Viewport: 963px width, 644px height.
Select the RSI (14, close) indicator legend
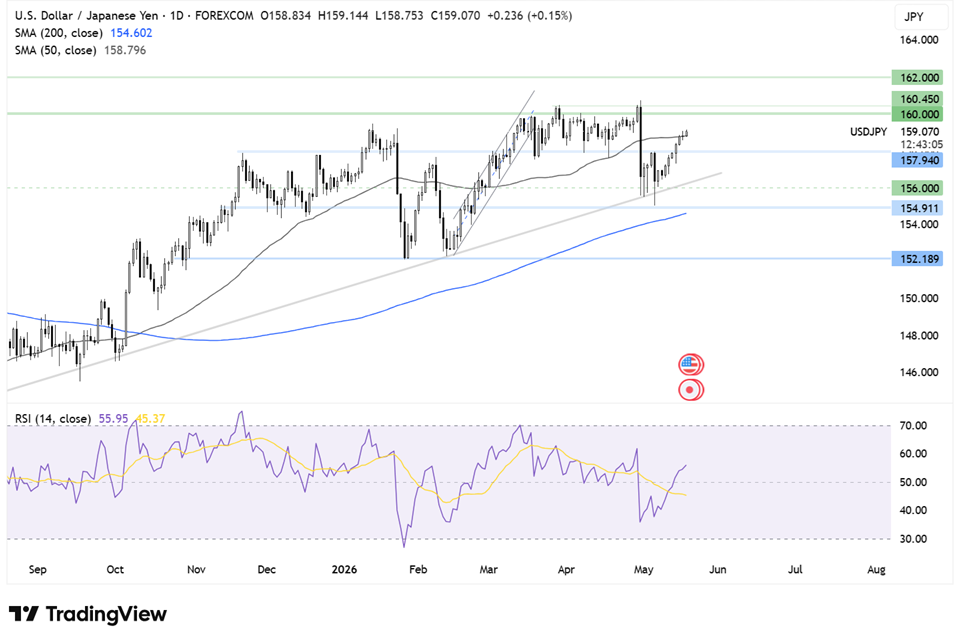click(53, 419)
